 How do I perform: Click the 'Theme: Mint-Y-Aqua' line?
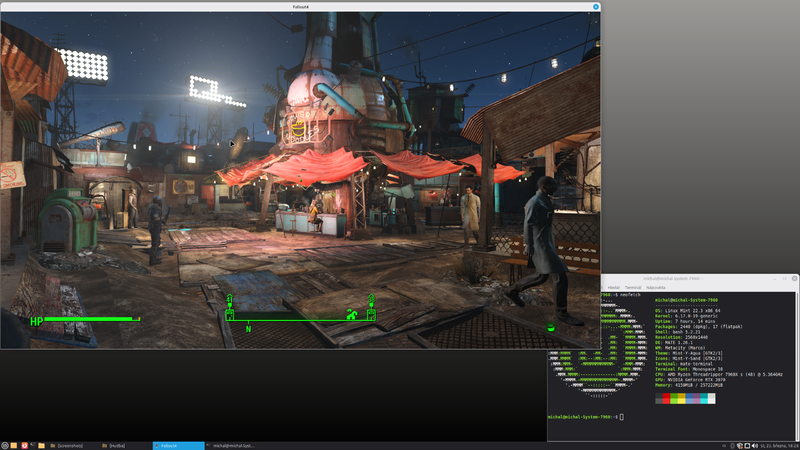[688, 353]
